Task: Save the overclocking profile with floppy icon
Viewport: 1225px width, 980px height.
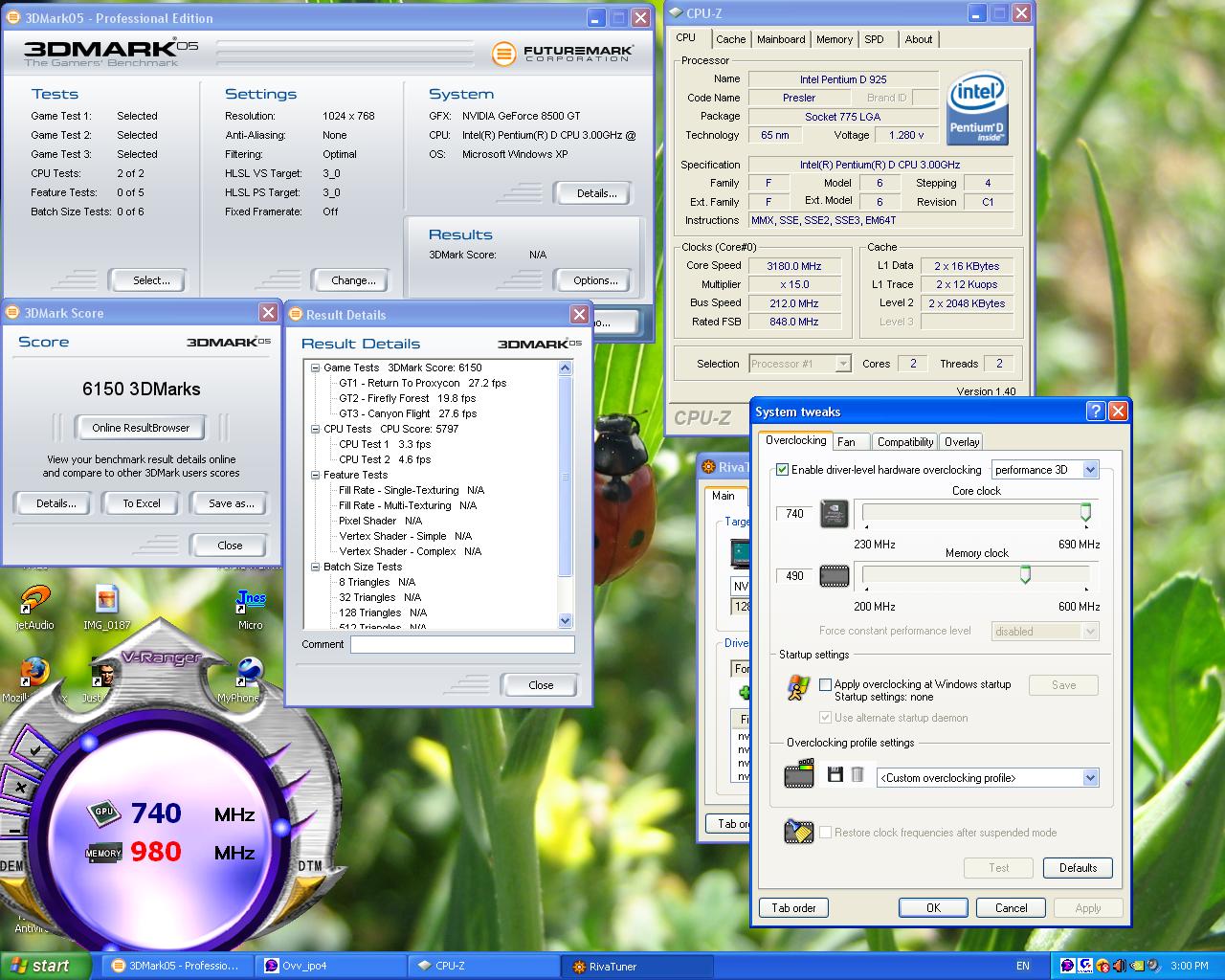Action: click(835, 775)
